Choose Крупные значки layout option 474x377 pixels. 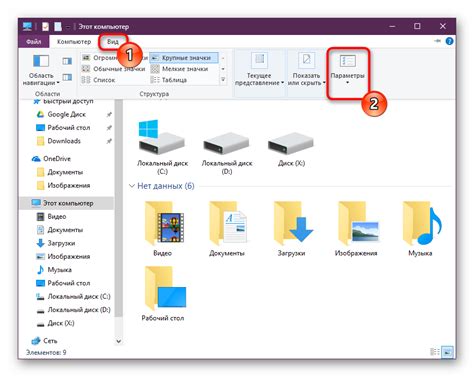[184, 58]
